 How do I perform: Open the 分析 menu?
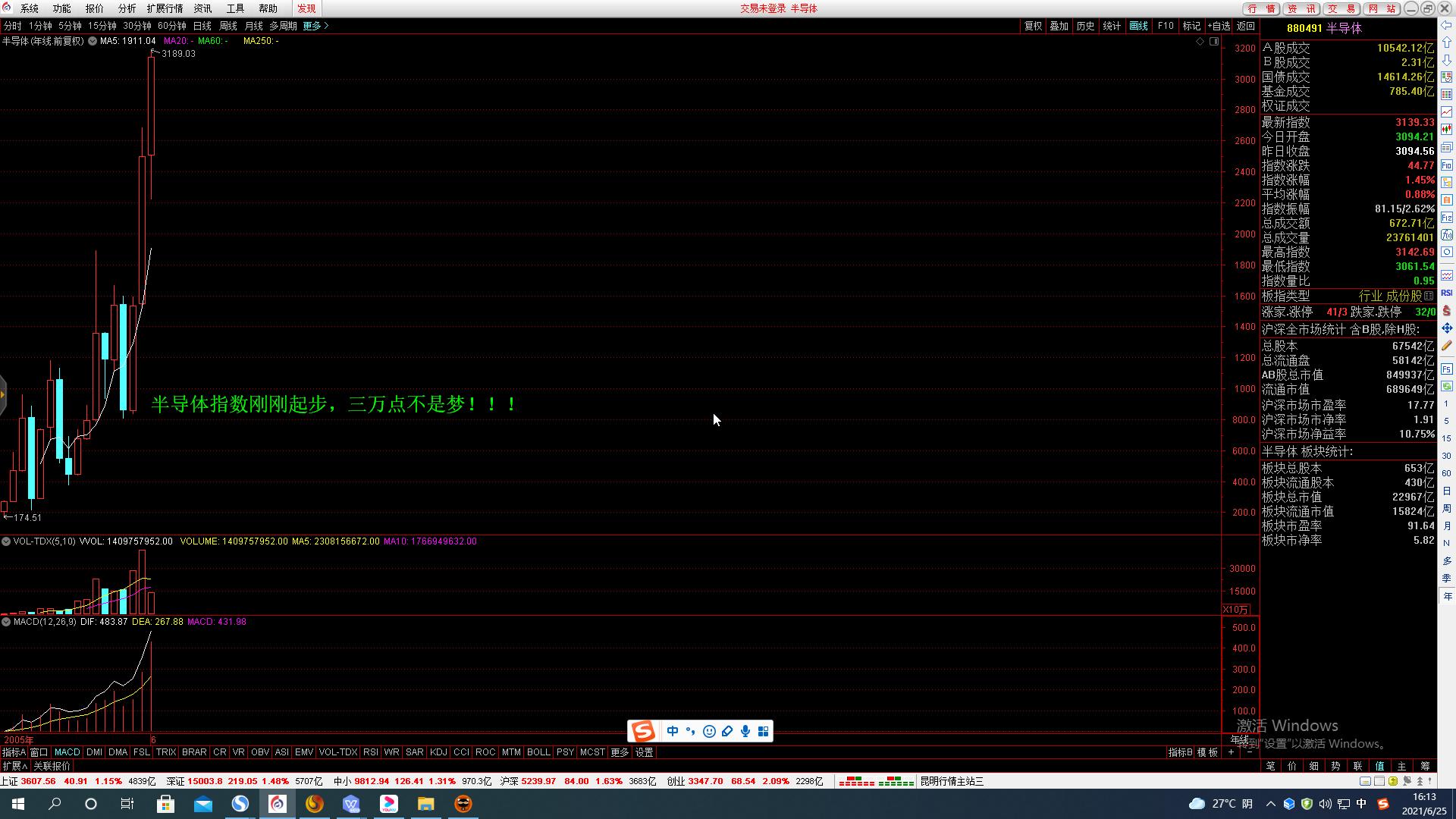click(127, 8)
